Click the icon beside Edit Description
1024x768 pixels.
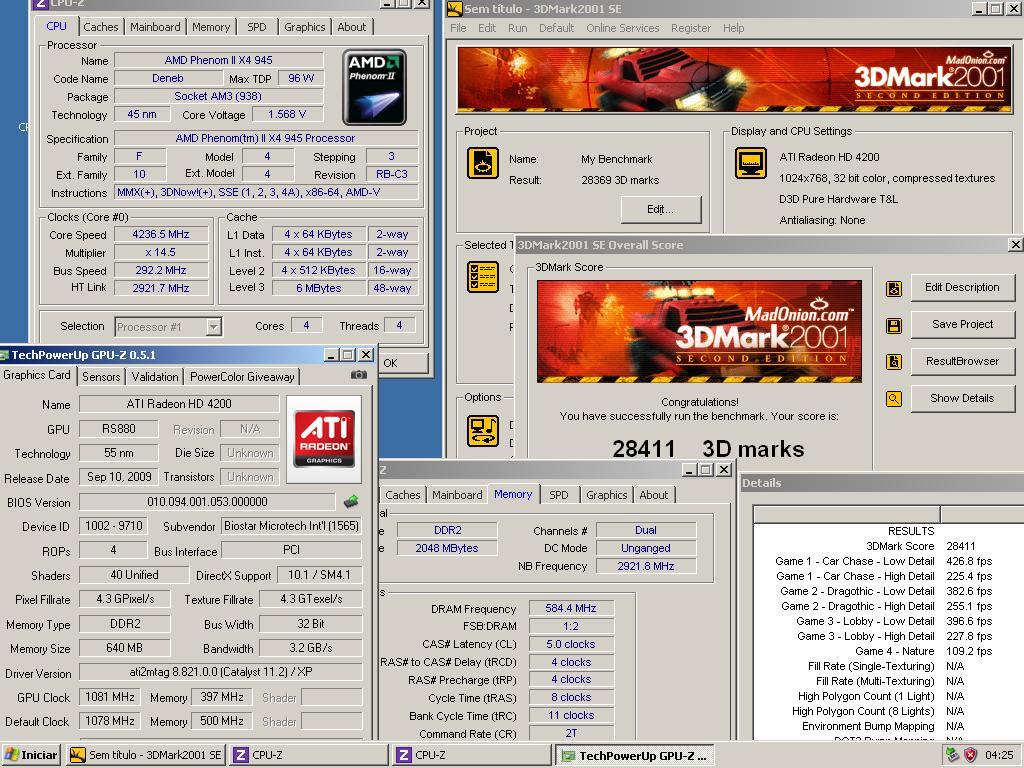[x=893, y=288]
